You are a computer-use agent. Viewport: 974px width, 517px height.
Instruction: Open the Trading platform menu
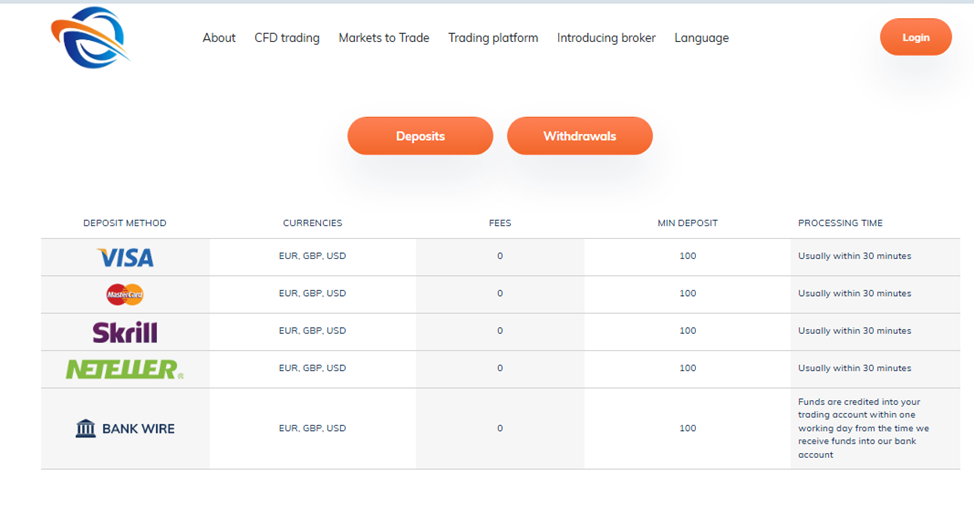point(493,38)
